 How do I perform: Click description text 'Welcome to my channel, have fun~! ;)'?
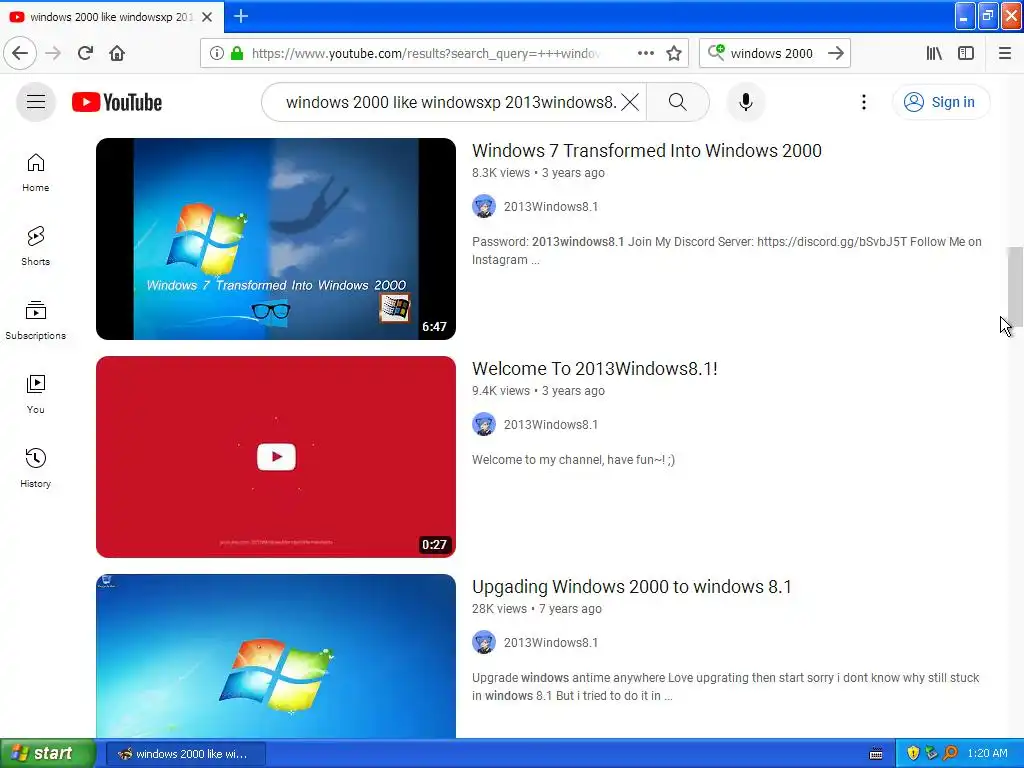pyautogui.click(x=573, y=460)
